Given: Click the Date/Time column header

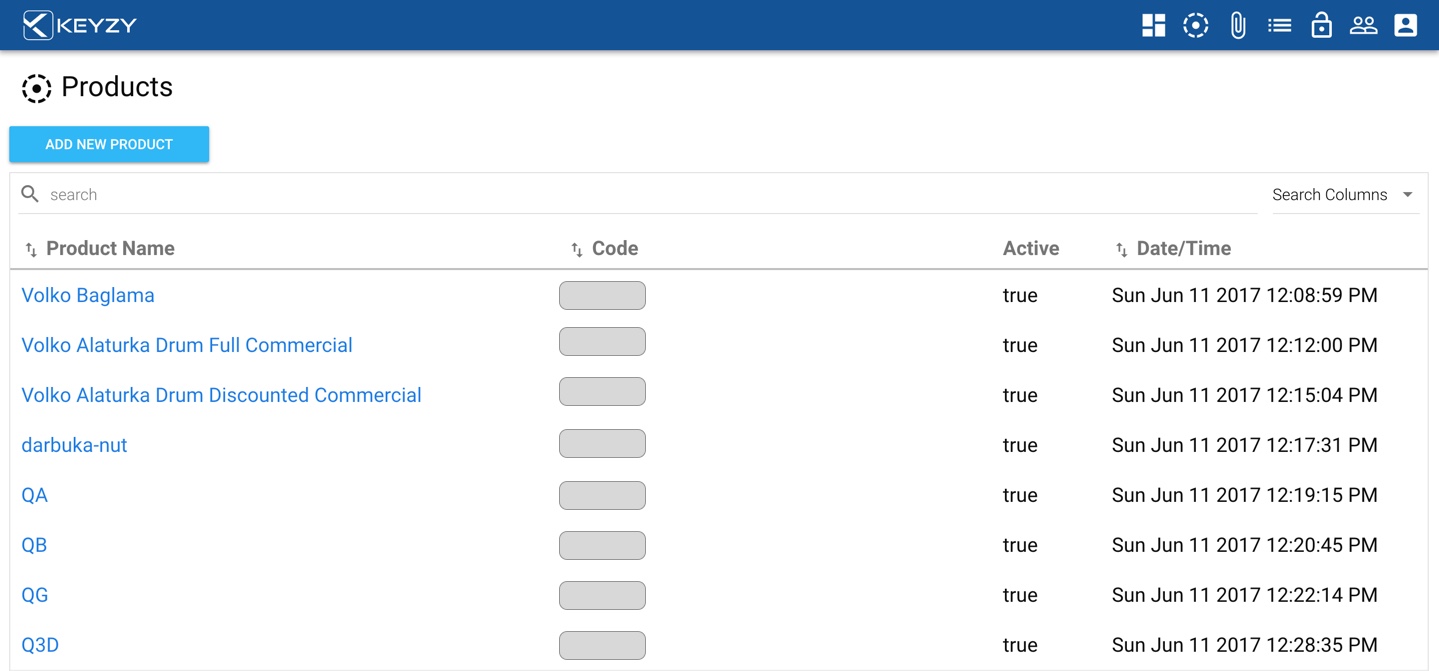Looking at the screenshot, I should pyautogui.click(x=1184, y=249).
